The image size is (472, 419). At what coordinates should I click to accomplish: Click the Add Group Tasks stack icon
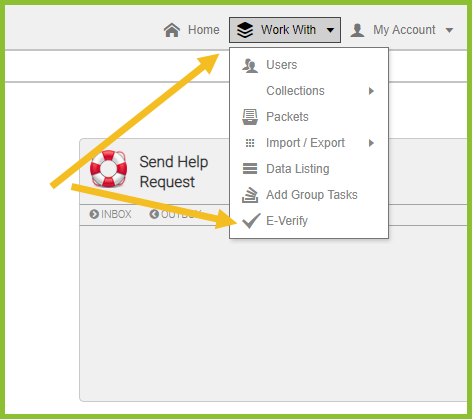click(250, 195)
